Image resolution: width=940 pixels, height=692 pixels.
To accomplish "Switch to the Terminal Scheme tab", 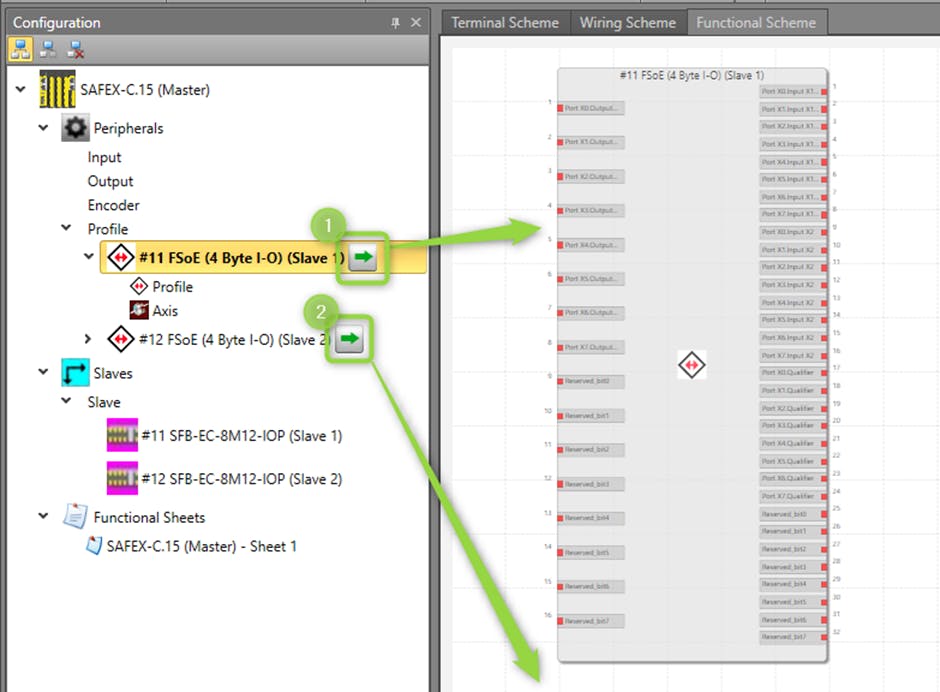I will pos(504,22).
